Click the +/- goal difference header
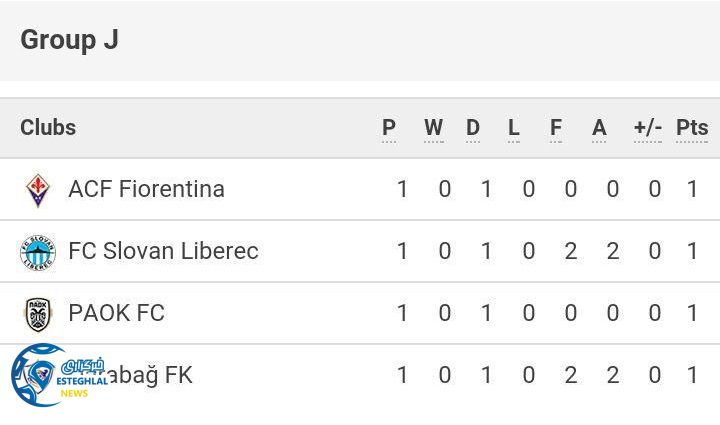720x425 pixels. pos(648,128)
